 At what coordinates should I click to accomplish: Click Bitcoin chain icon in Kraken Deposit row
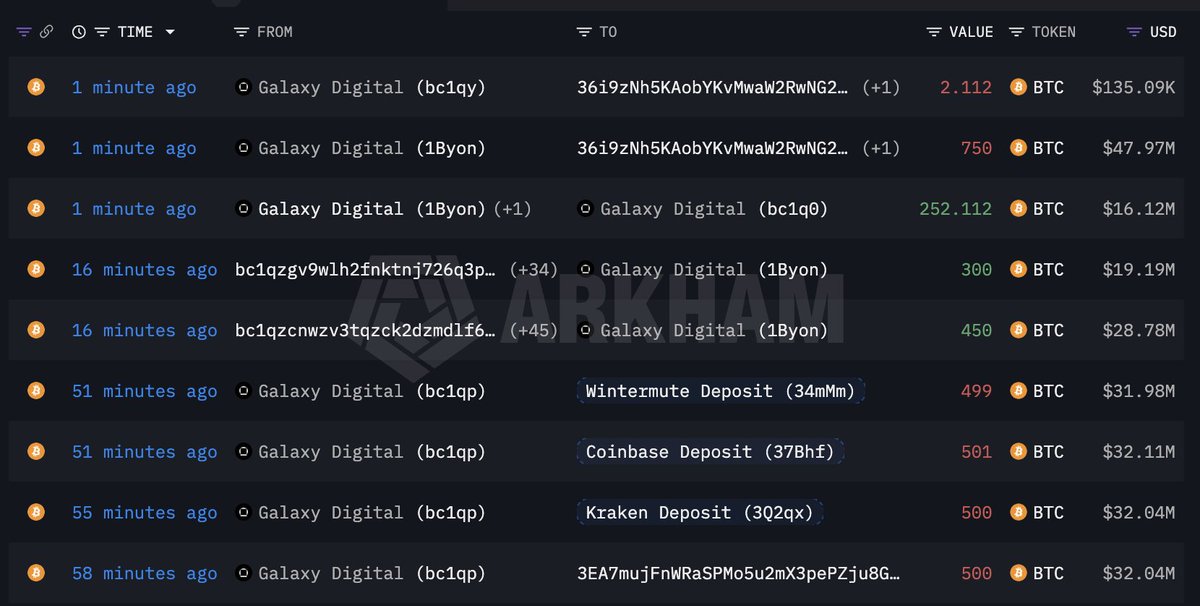coord(36,512)
